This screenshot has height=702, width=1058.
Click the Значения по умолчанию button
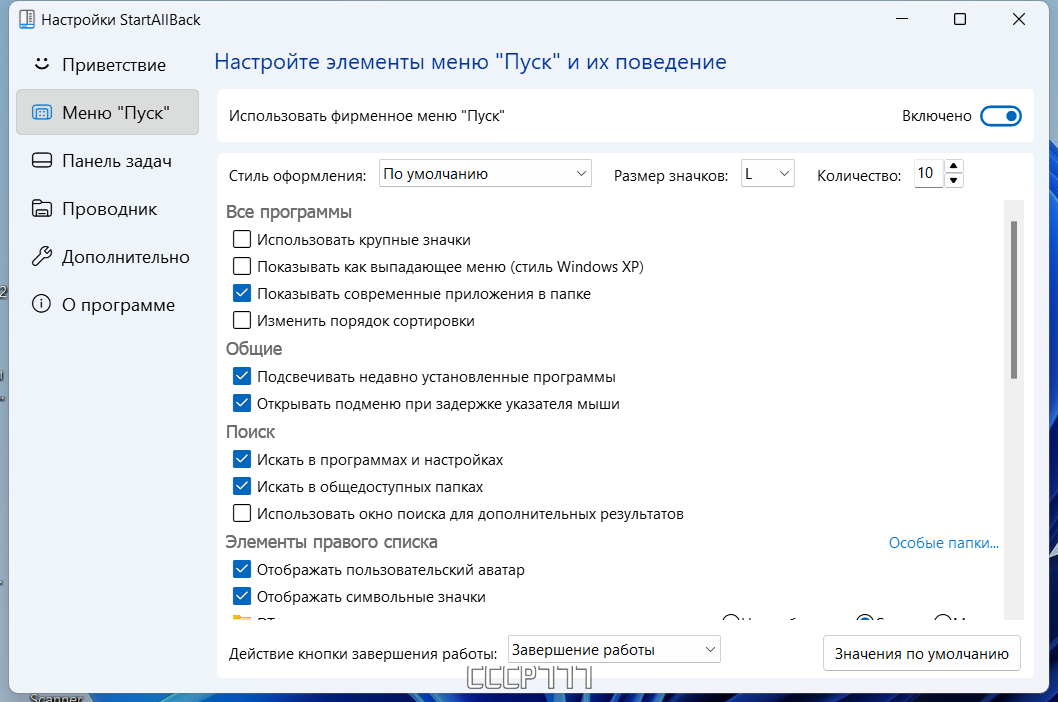(922, 653)
